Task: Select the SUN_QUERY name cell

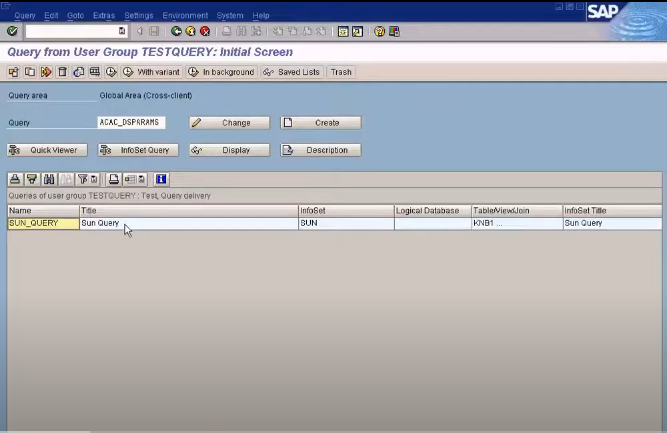Action: 43,223
